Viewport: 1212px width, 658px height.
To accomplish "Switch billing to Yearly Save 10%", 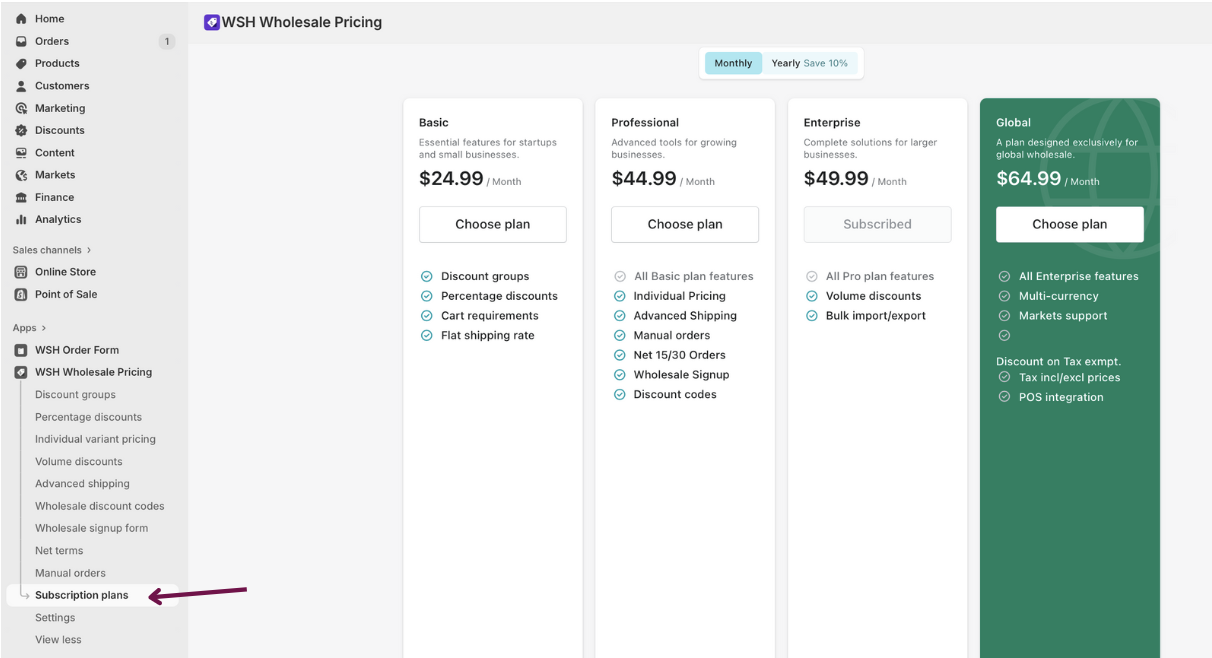I will [809, 63].
